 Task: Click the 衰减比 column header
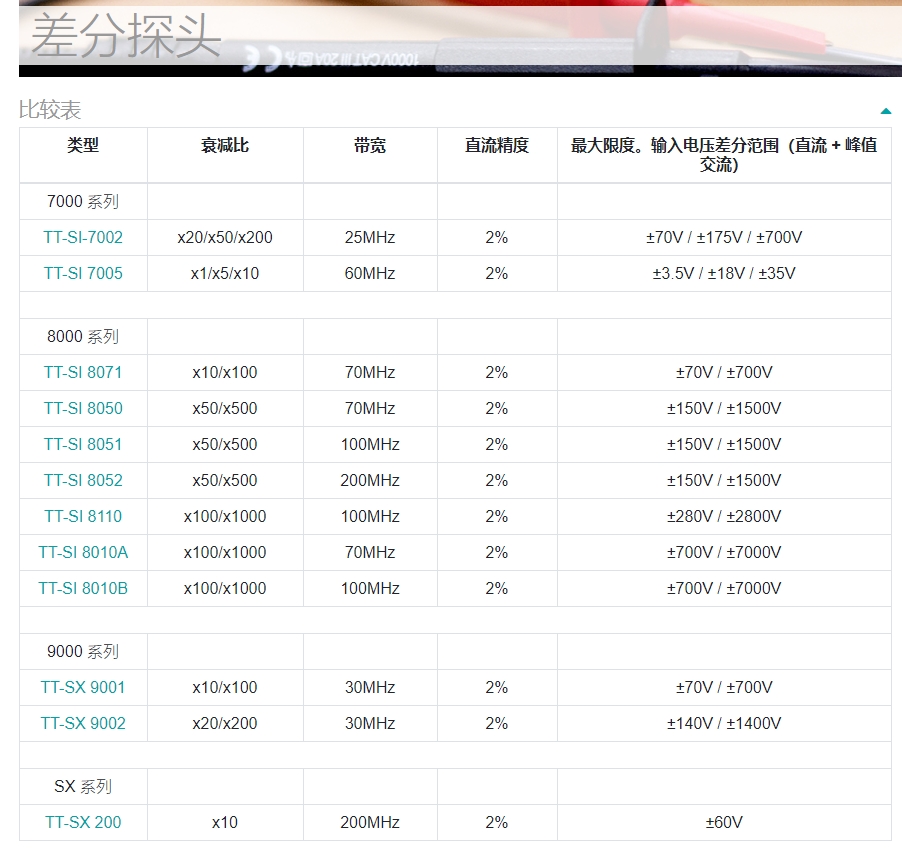tap(225, 145)
